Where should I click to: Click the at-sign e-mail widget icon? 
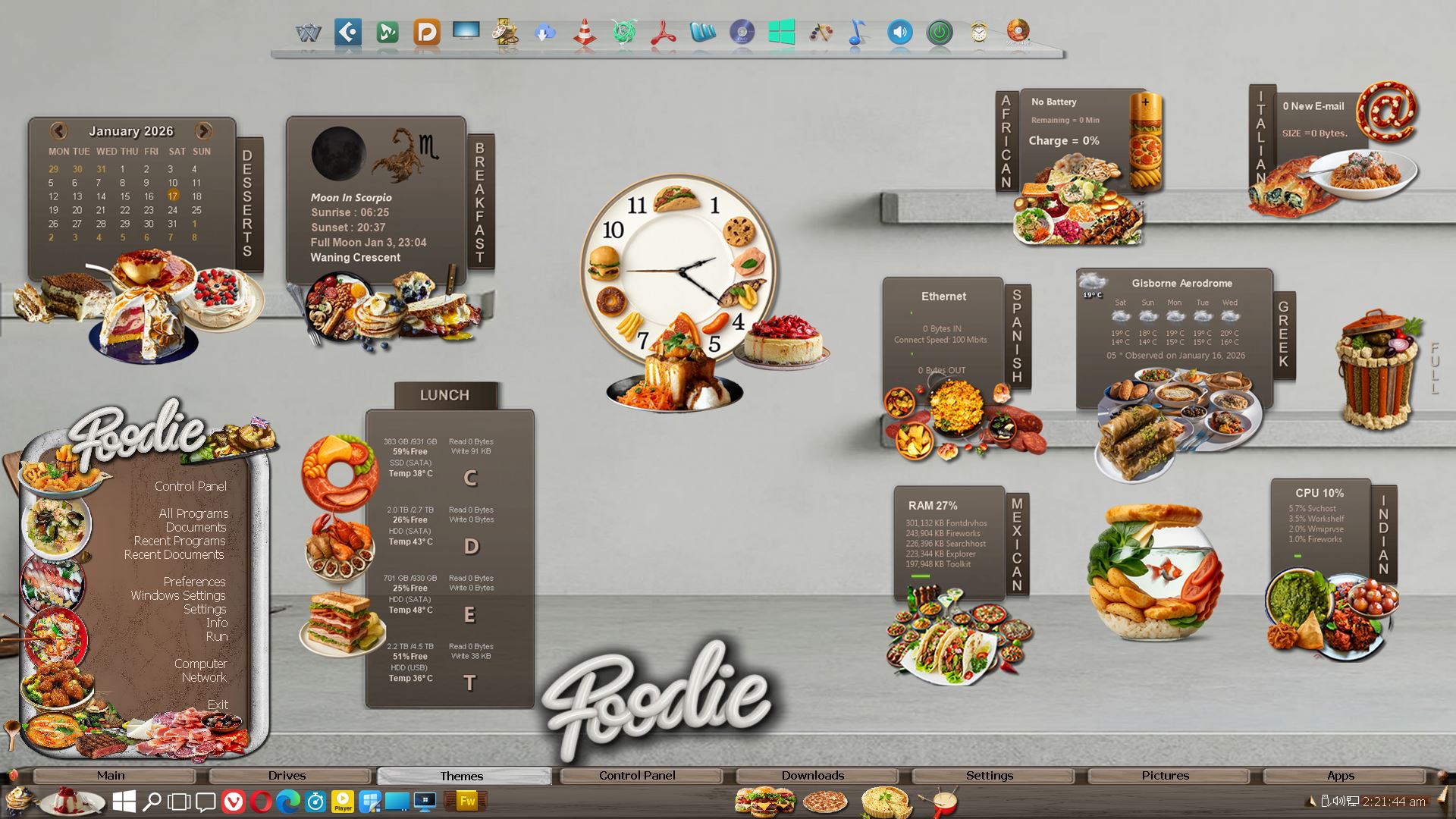pos(1387,111)
